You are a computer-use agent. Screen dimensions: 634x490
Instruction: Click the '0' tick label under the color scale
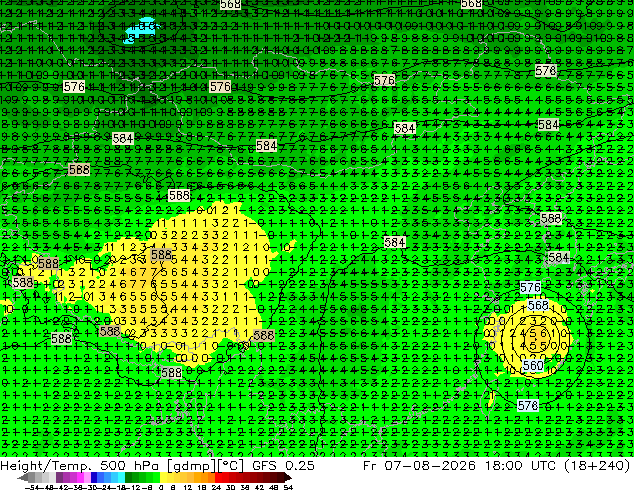click(161, 487)
